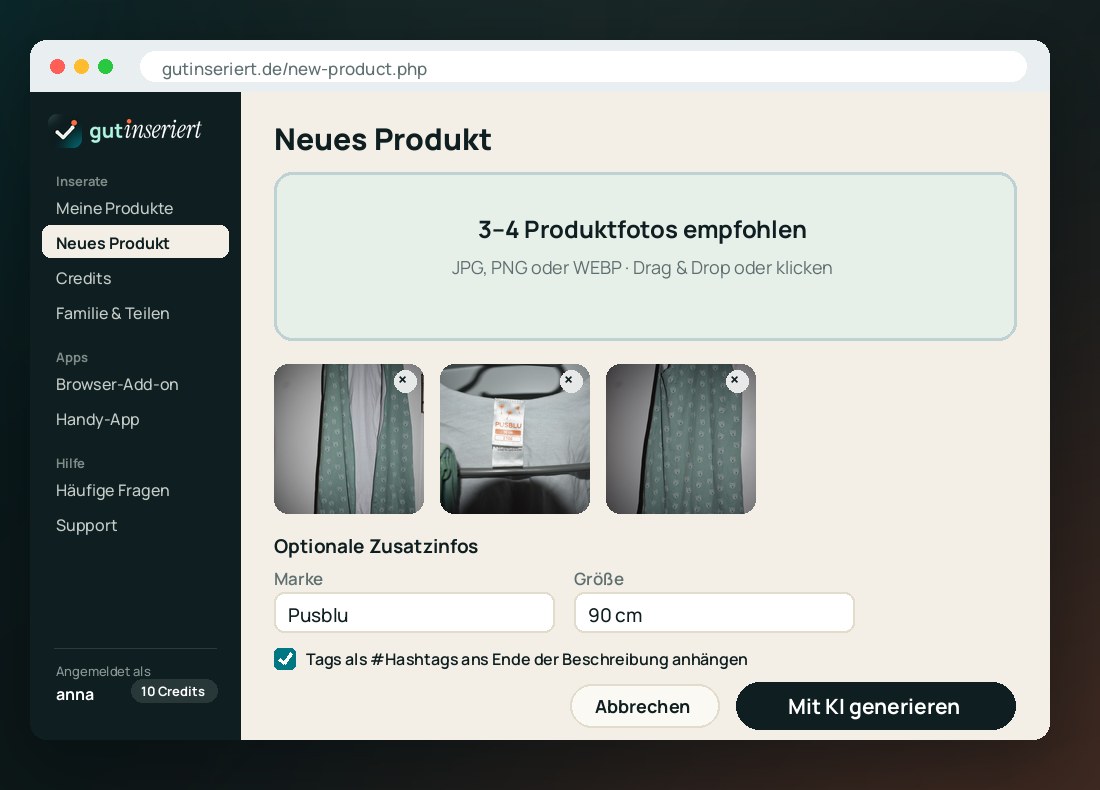Click the Neues Produkt page heading
The image size is (1100, 790).
point(383,140)
